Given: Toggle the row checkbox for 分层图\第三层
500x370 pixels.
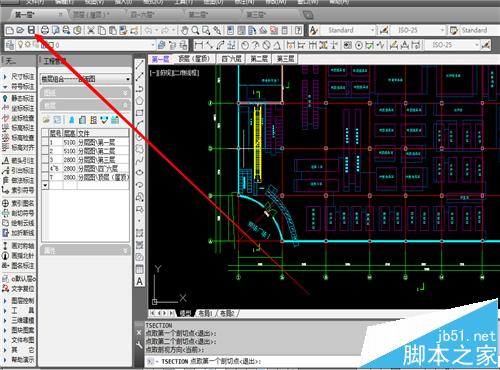Looking at the screenshot, I should tap(45, 160).
